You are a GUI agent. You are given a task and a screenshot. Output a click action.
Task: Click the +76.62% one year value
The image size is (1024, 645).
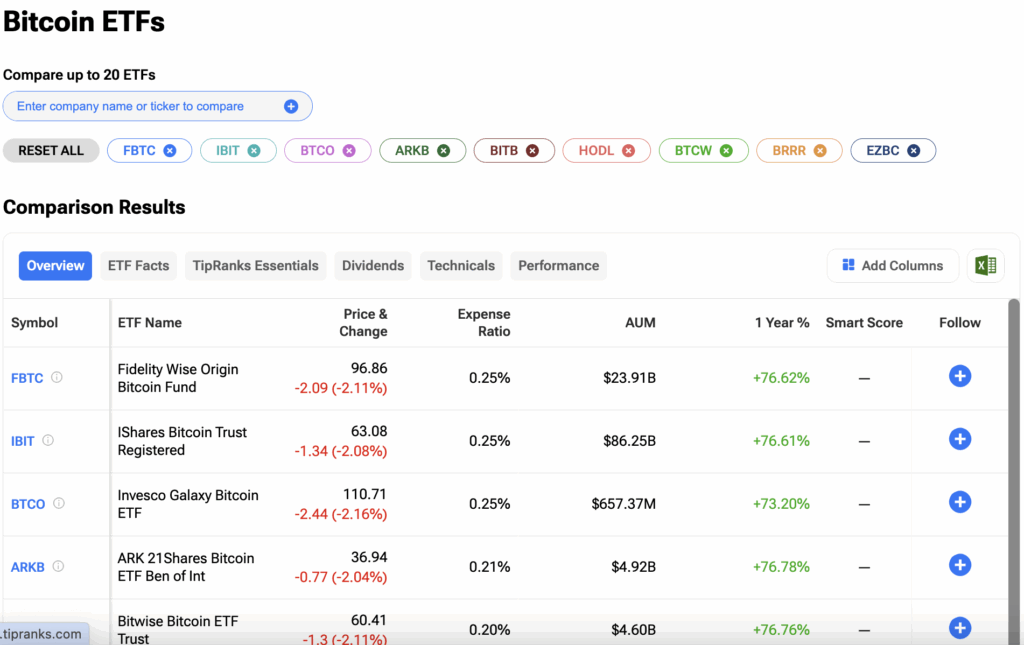point(781,378)
